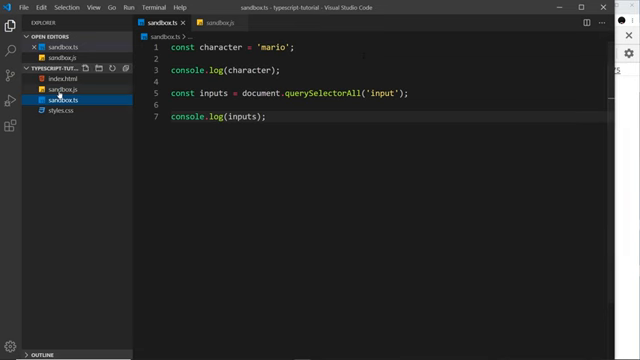Click querySelectorAll on line 5
The image size is (640, 360).
[x=322, y=93]
